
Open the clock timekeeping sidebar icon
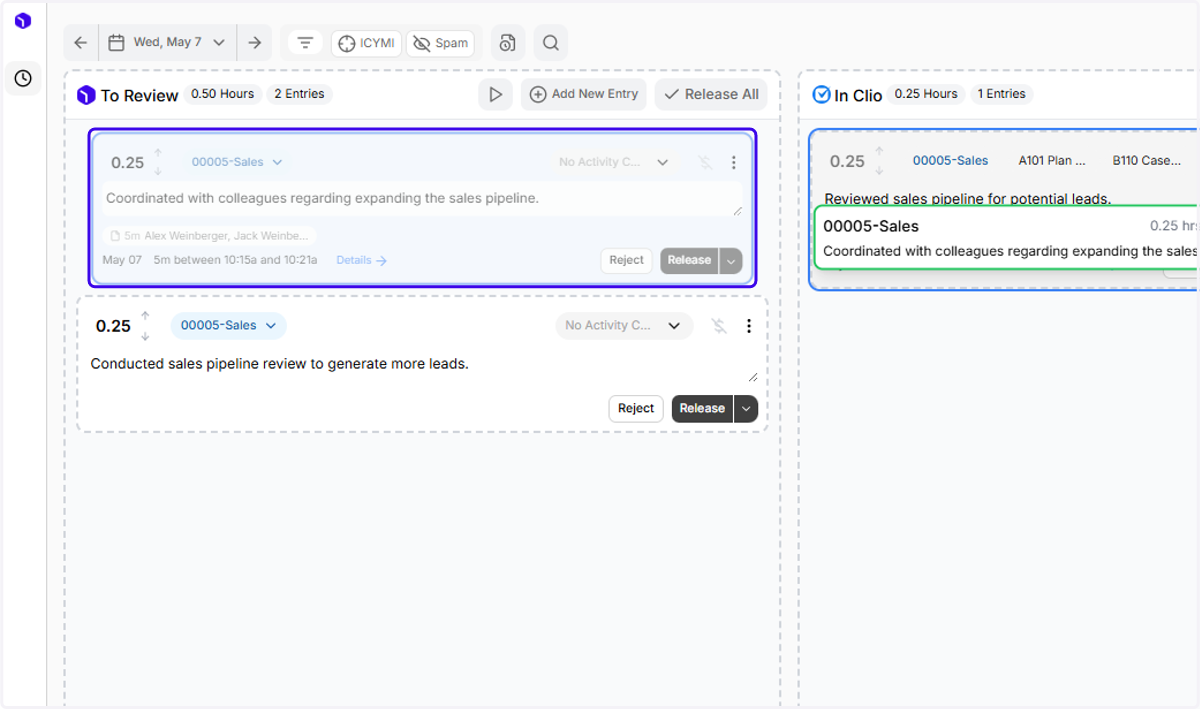click(23, 78)
